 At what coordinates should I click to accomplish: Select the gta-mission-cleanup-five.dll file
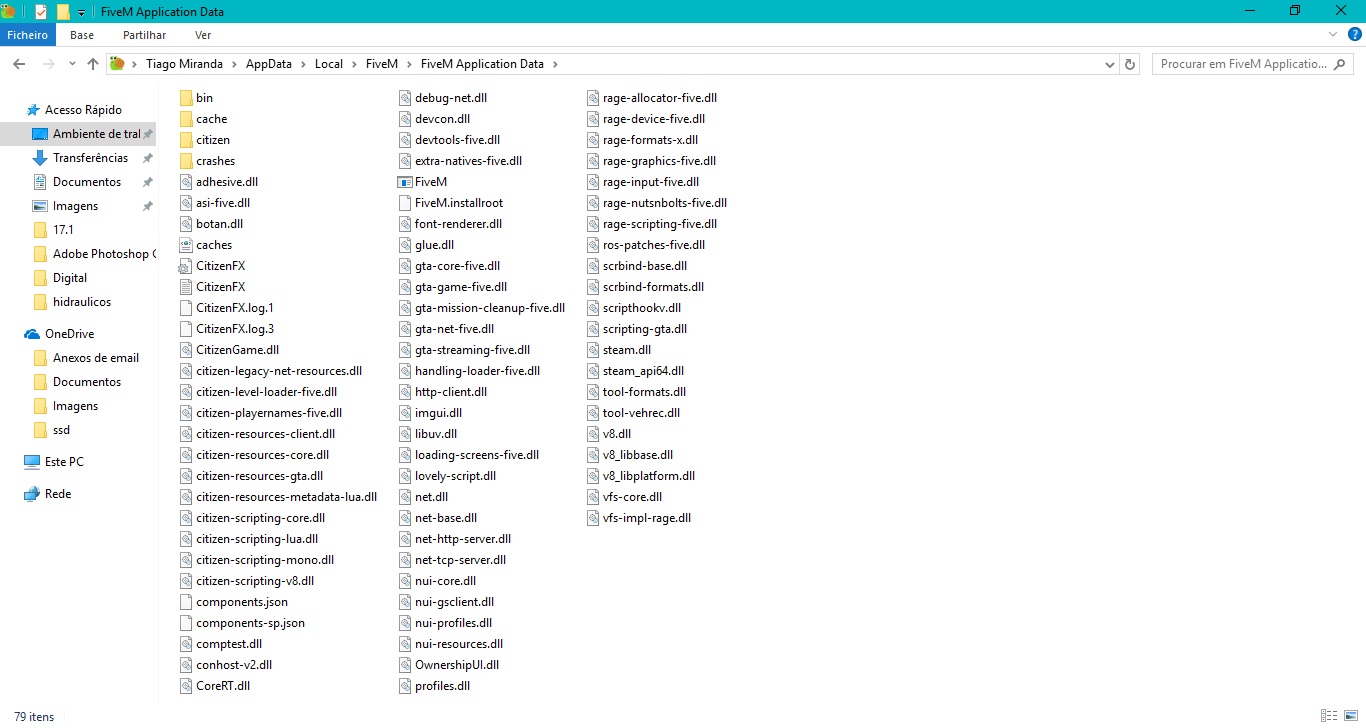[x=482, y=308]
